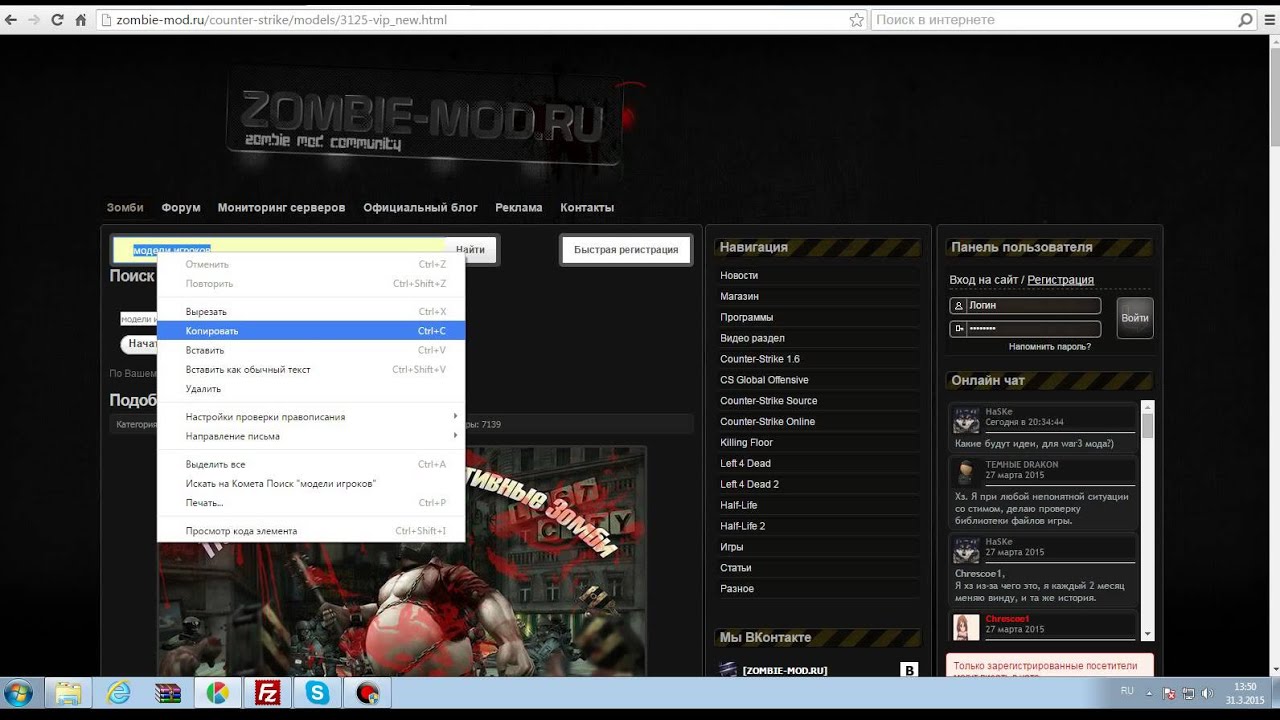
Task: Click the Найти search button
Action: (470, 250)
